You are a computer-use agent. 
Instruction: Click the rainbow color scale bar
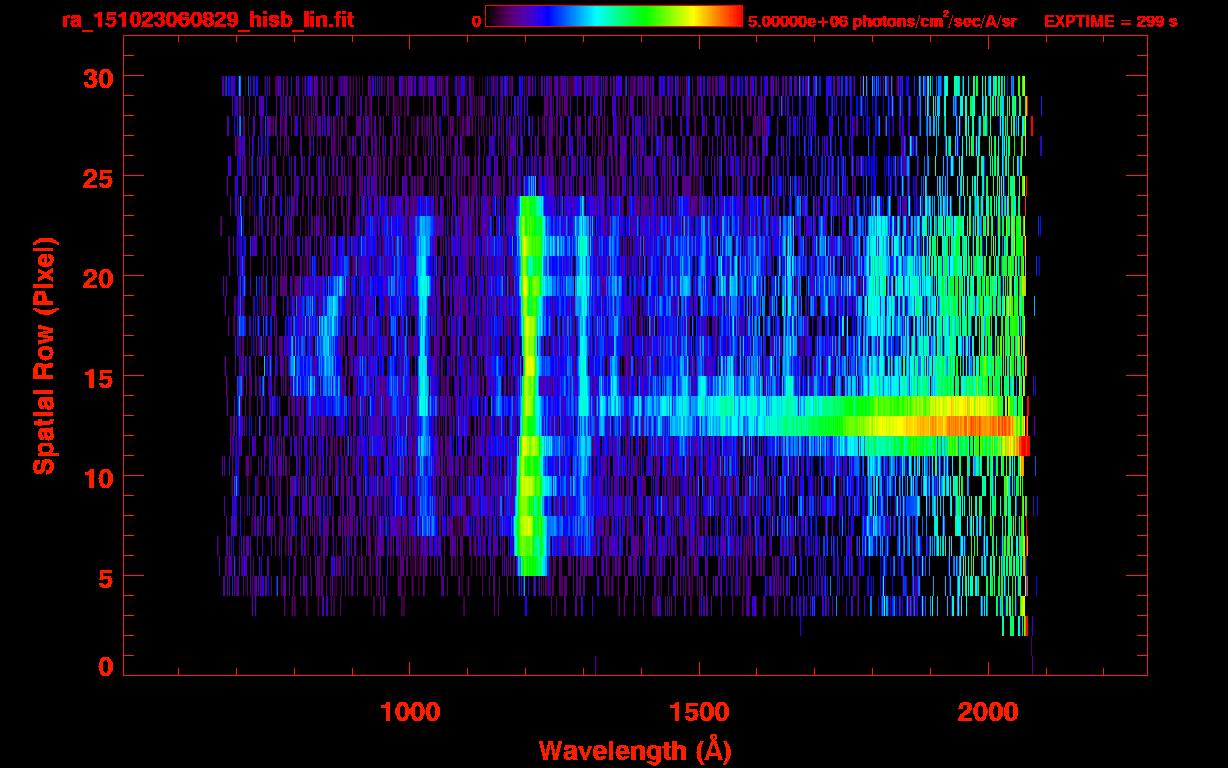614,16
